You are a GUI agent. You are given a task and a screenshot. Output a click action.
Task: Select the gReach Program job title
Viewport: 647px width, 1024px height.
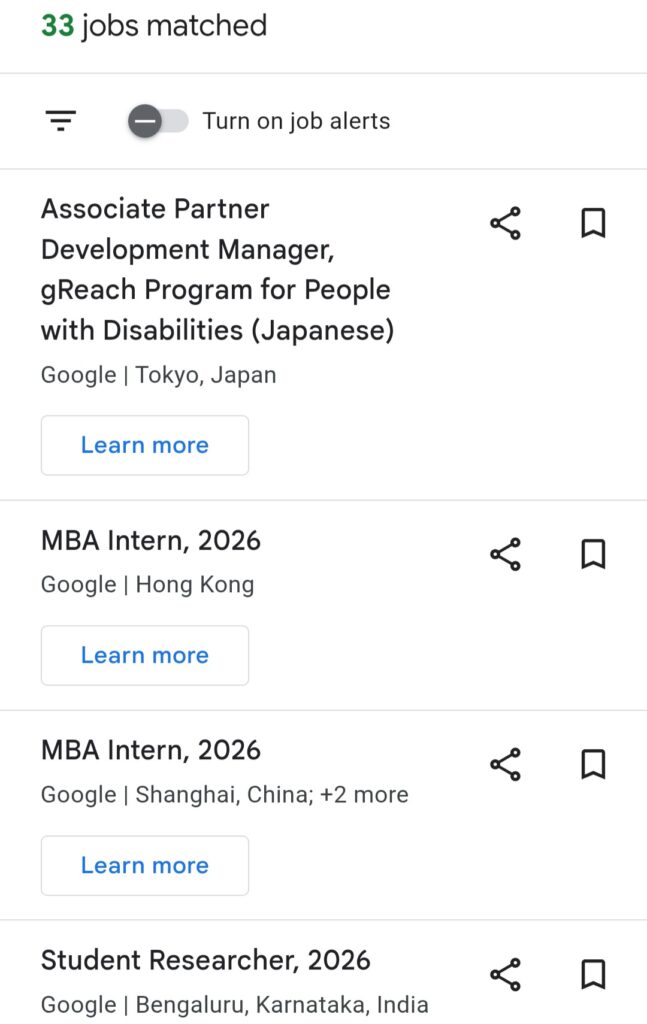(216, 270)
